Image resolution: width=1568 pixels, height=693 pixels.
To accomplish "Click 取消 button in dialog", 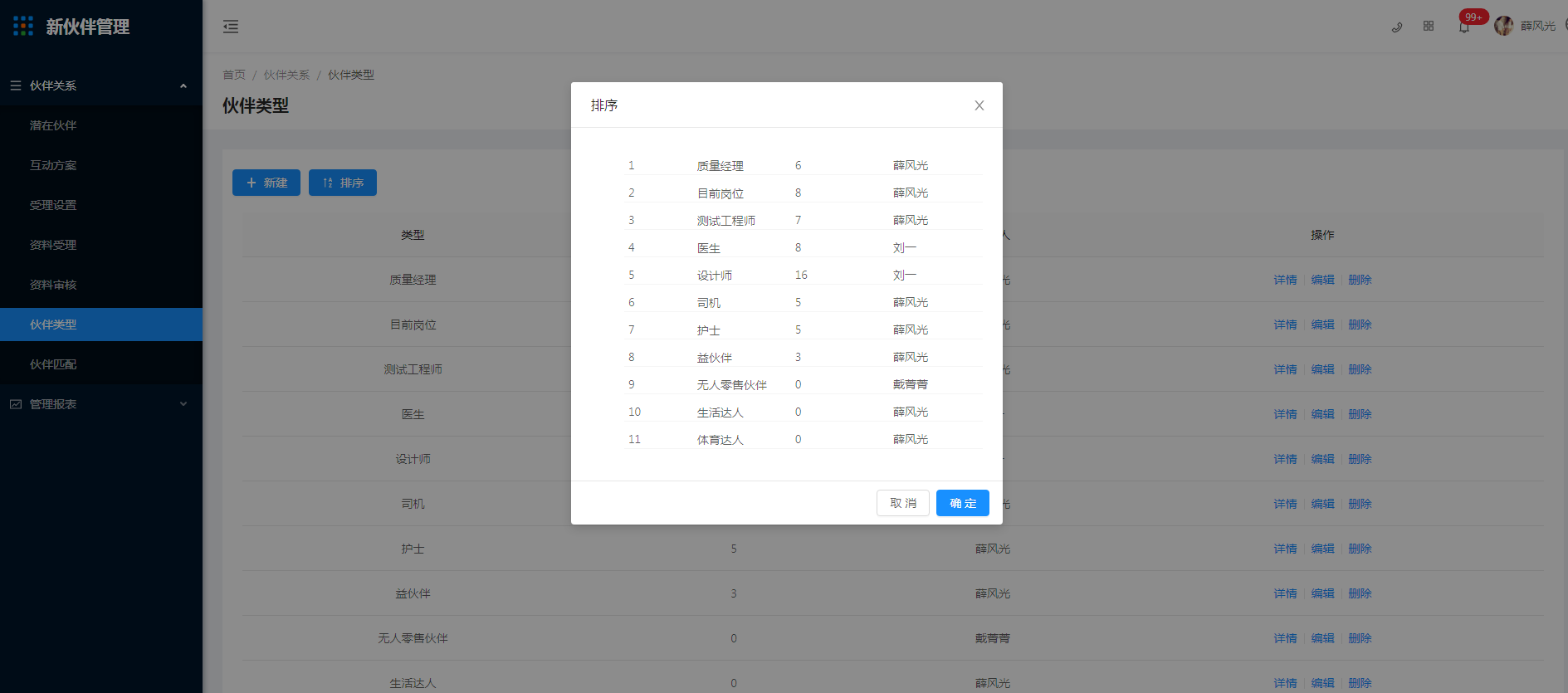I will tap(903, 503).
